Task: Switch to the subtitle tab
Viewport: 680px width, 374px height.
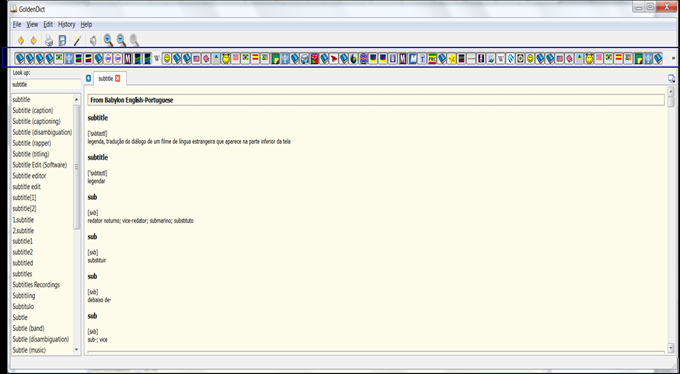Action: [105, 79]
